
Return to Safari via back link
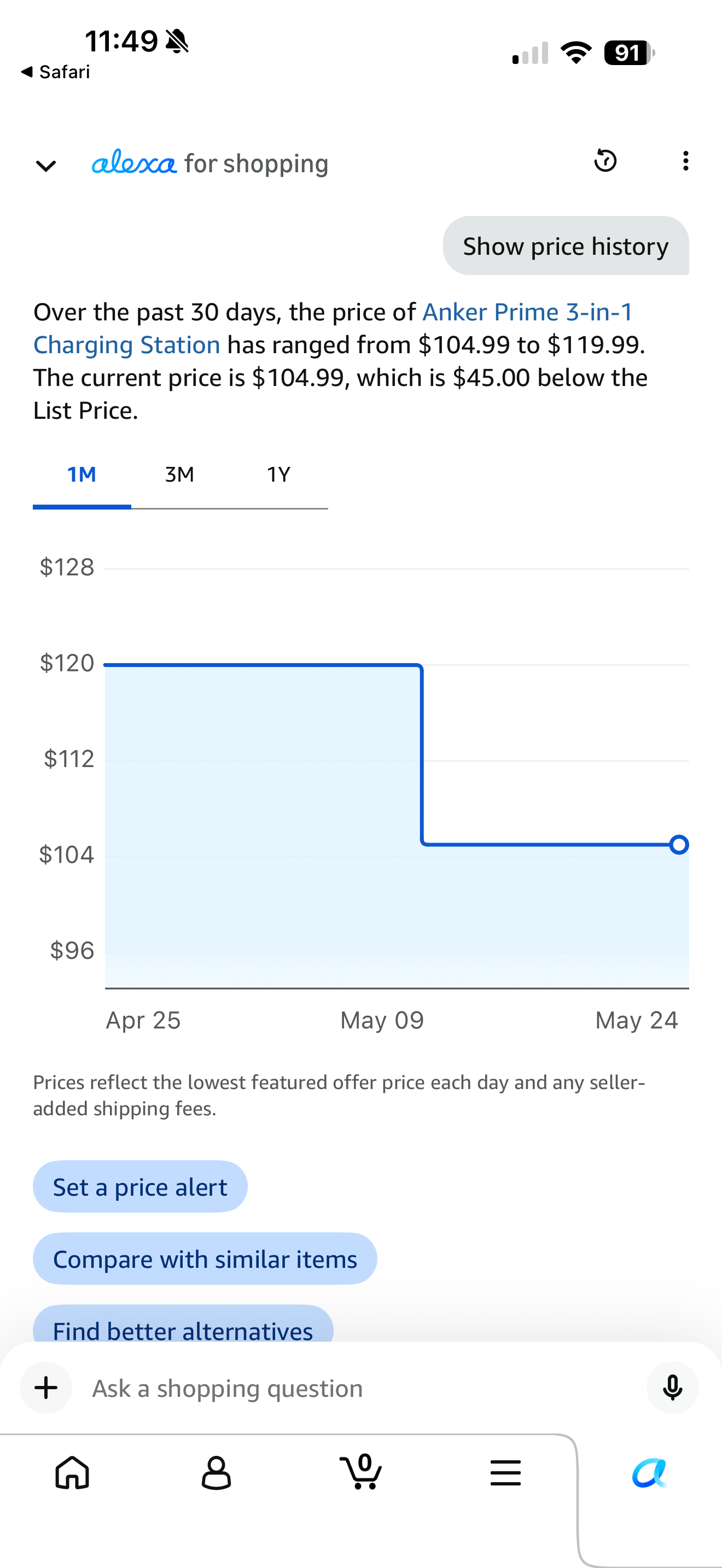(55, 72)
